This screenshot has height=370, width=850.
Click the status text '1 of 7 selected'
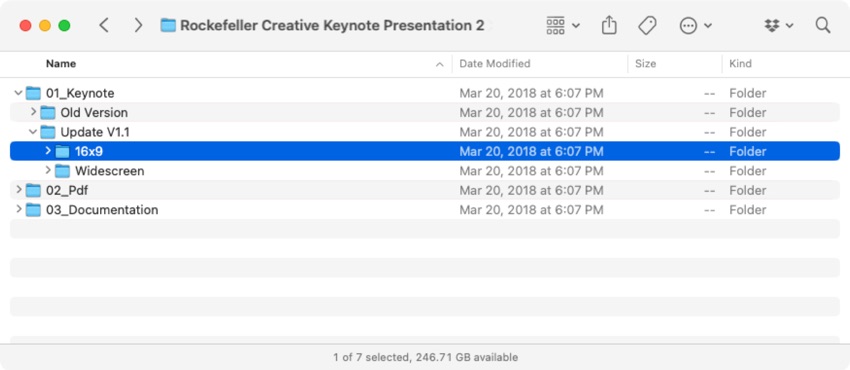(370, 358)
